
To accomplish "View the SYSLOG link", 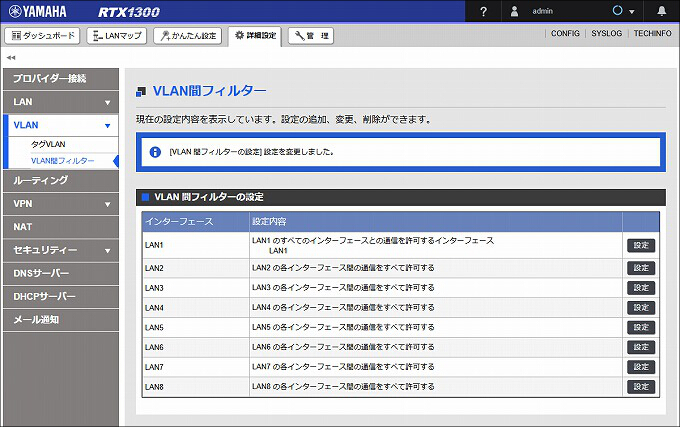I will [x=606, y=33].
